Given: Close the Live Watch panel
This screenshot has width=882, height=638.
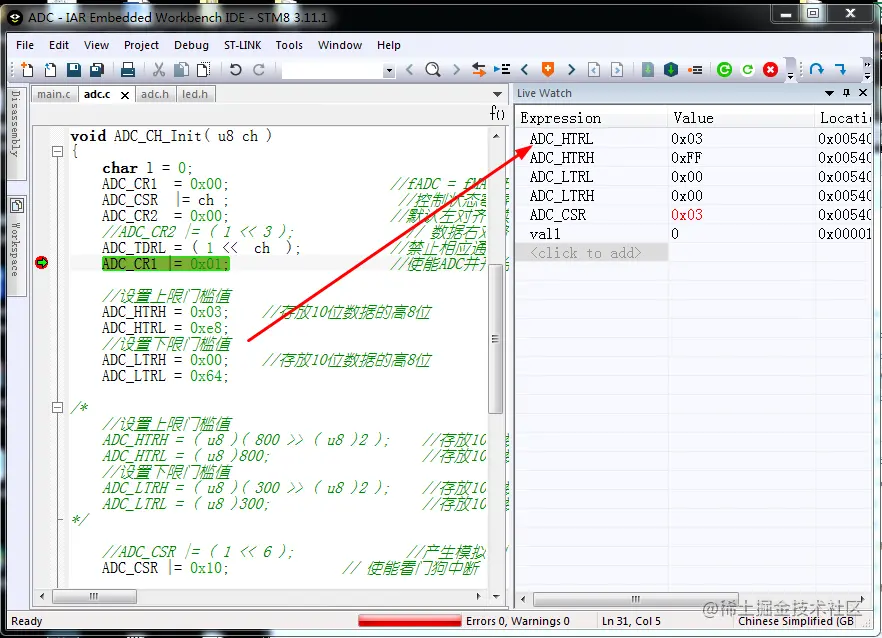Looking at the screenshot, I should 863,93.
